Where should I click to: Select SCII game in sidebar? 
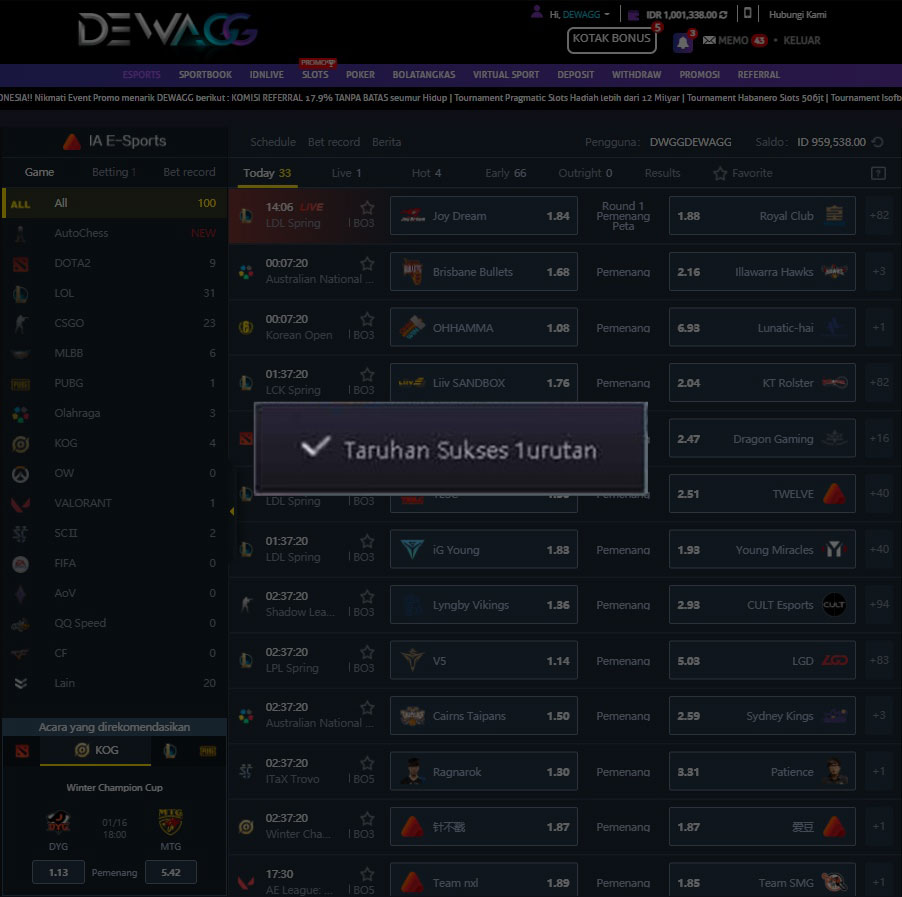click(x=114, y=533)
